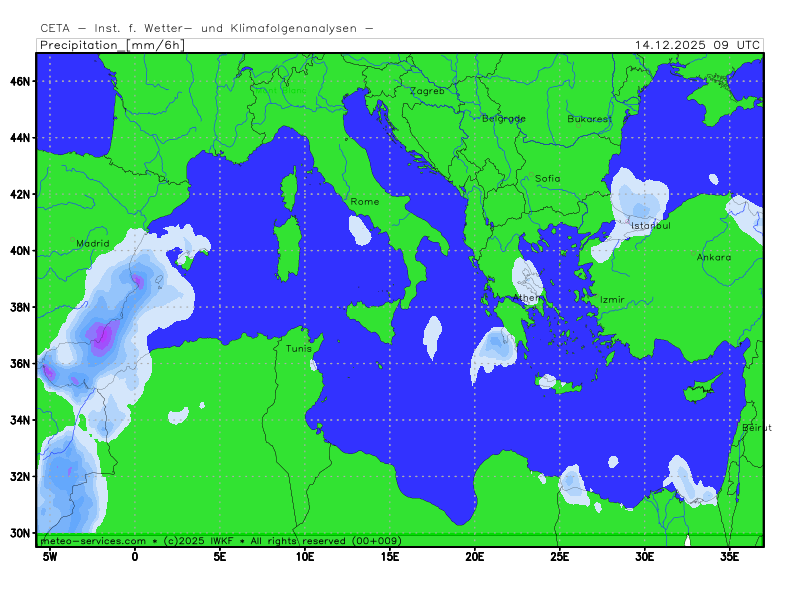Click the Izmir city label
Screen dimensions: 800x600
pos(612,300)
